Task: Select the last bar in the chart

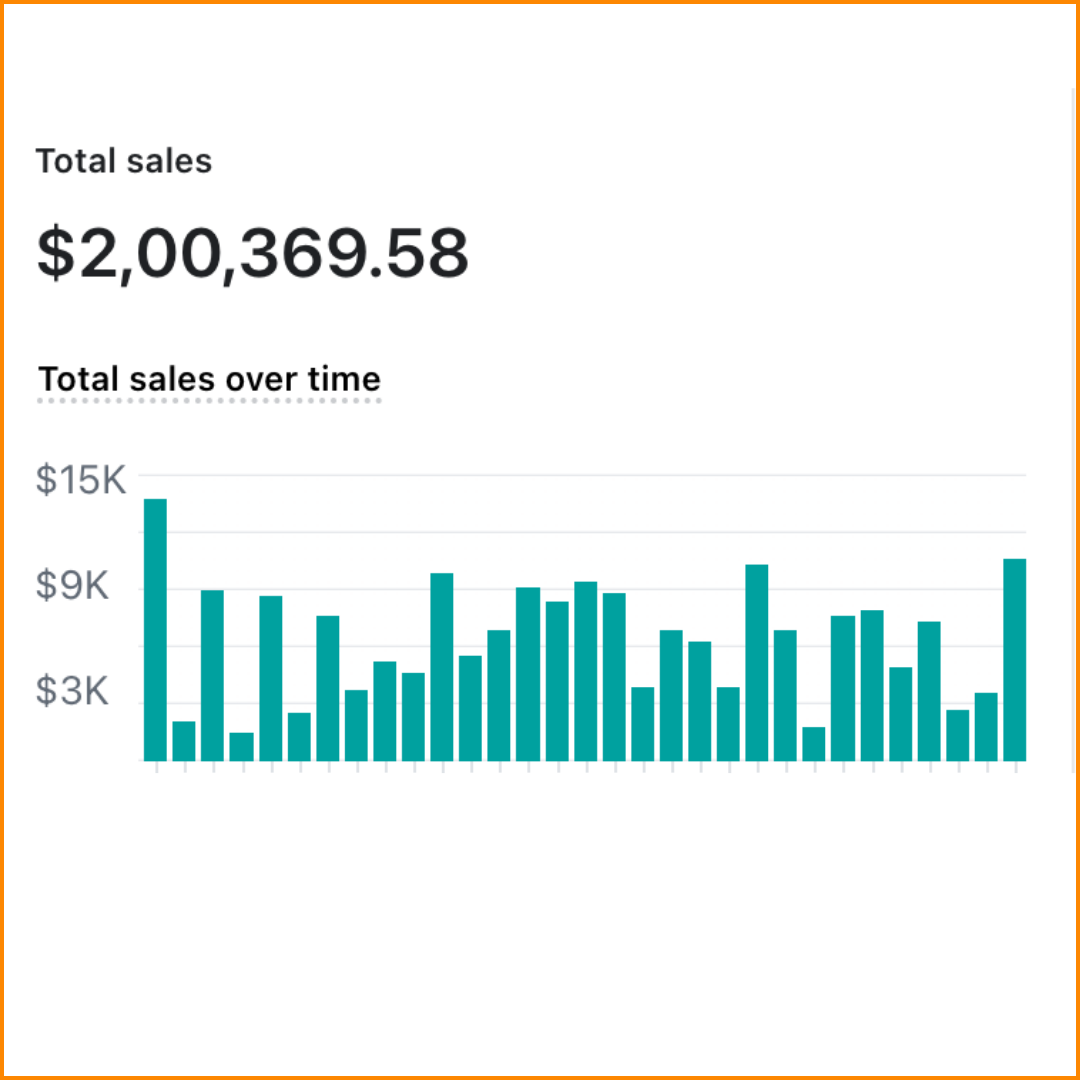Action: pyautogui.click(x=1015, y=660)
